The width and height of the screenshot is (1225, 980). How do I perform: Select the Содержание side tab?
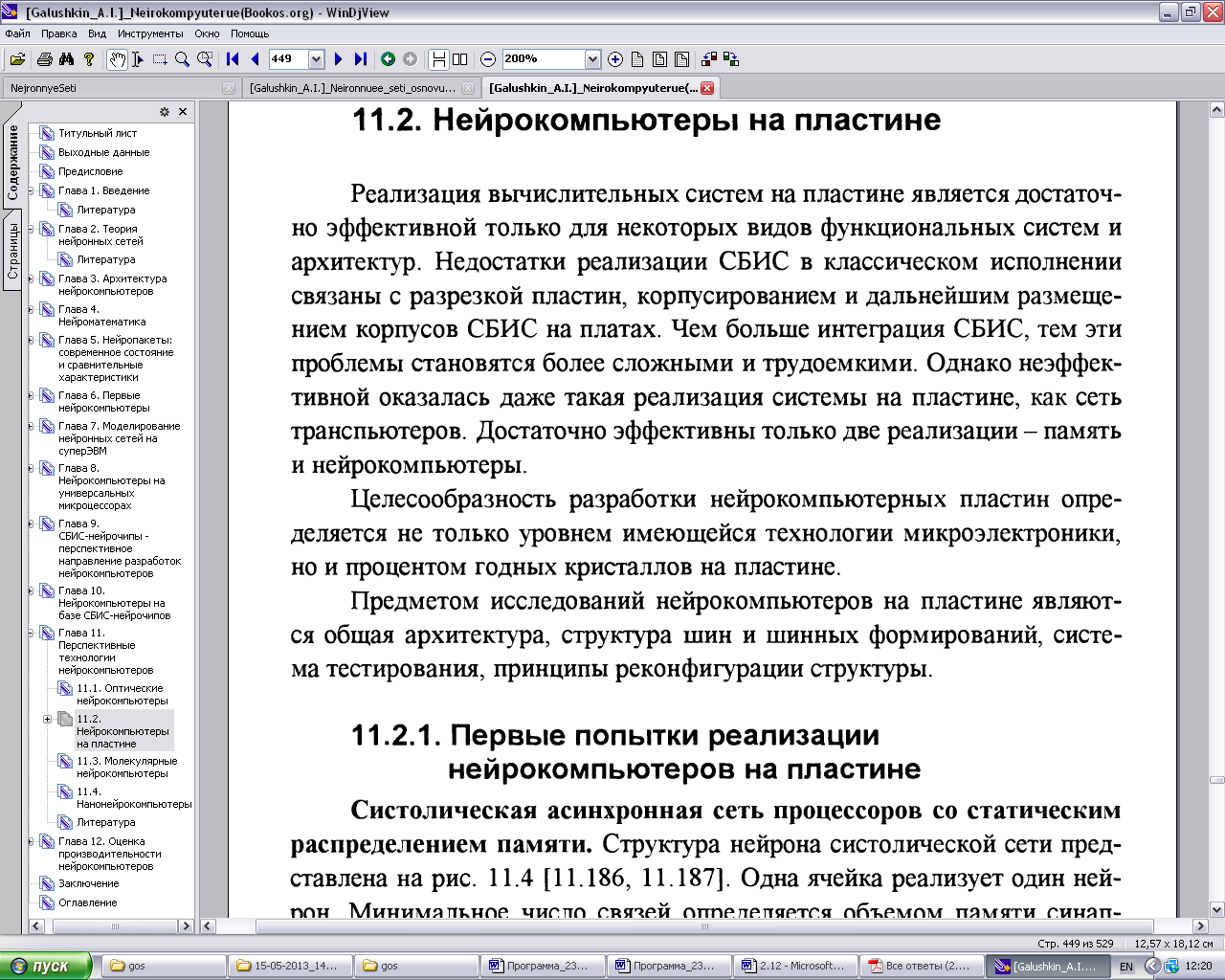pyautogui.click(x=12, y=163)
